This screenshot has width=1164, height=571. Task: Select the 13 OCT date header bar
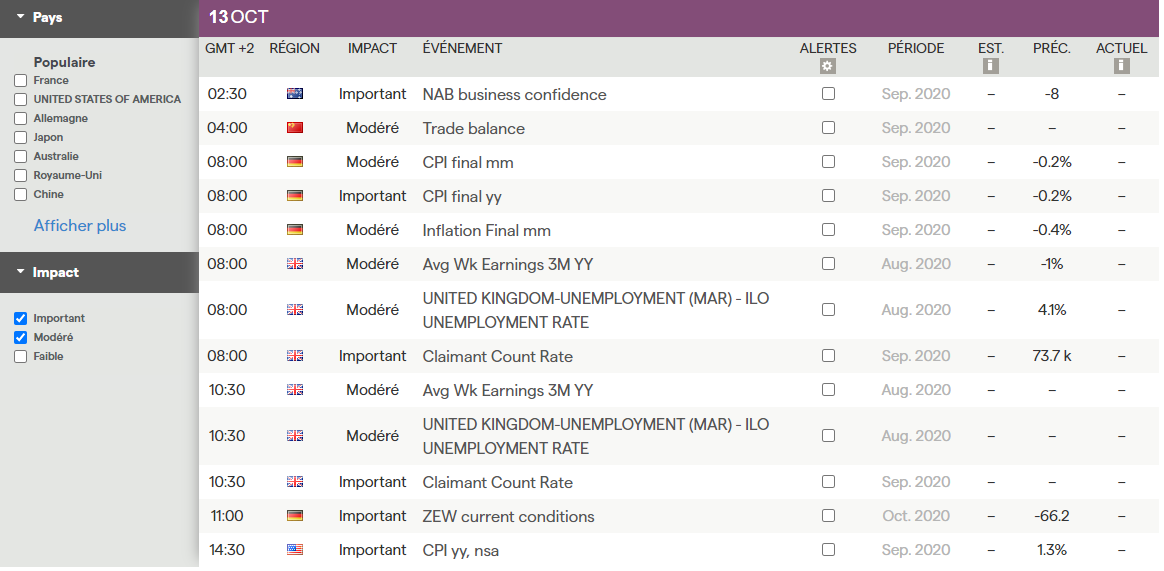point(678,18)
